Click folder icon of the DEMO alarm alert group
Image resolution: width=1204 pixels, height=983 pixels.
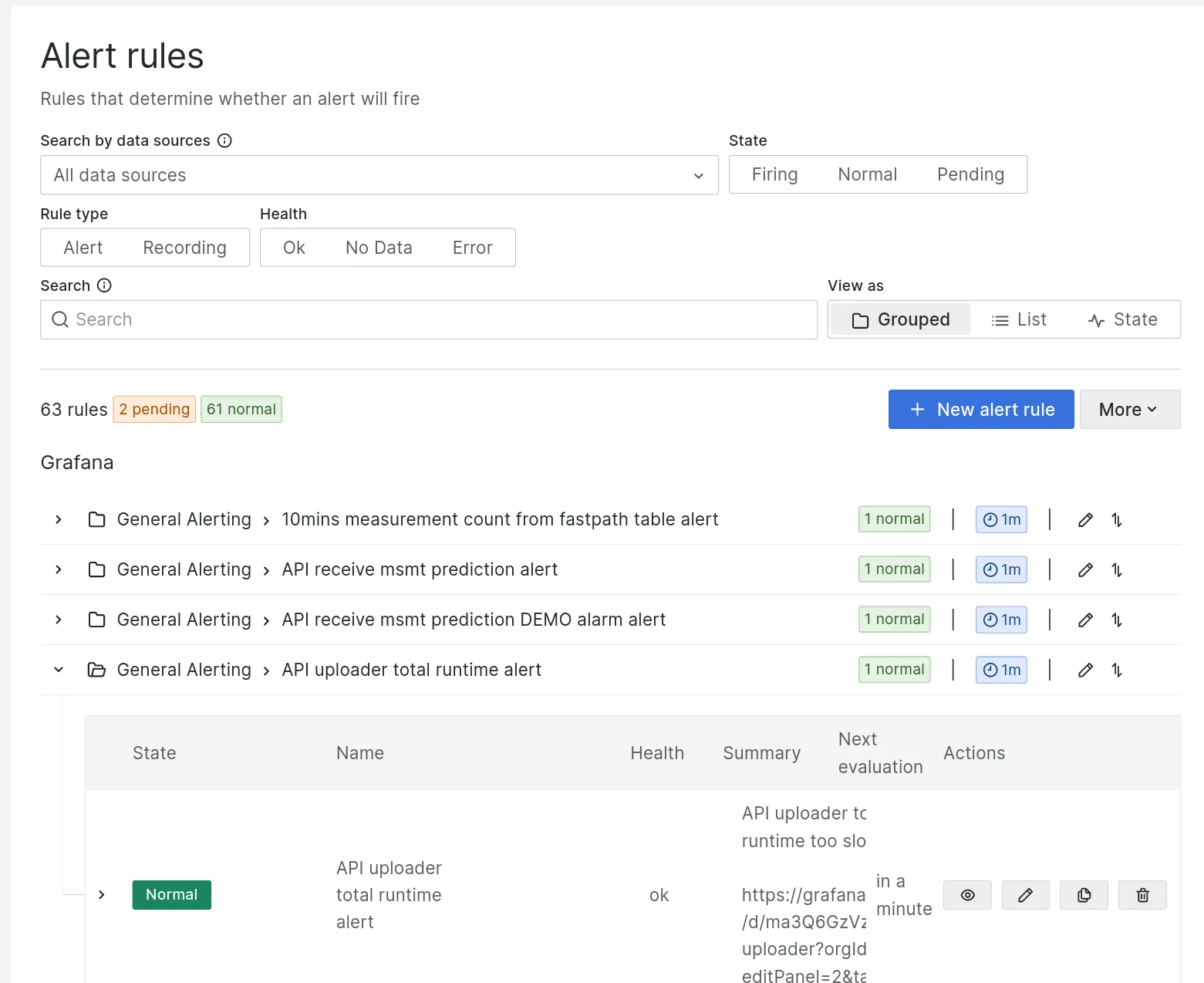pos(96,620)
